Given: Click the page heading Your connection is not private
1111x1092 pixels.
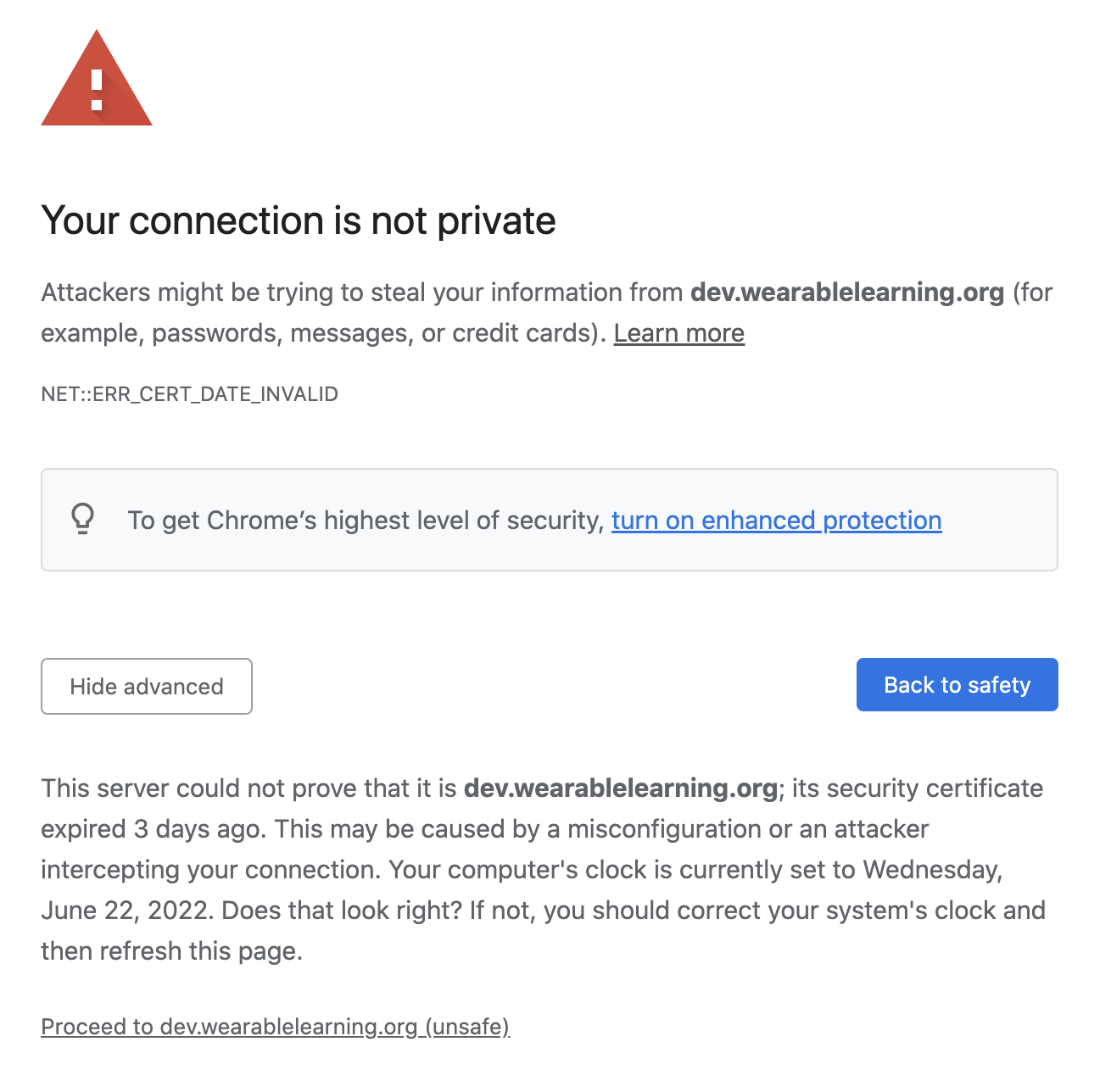Looking at the screenshot, I should 298,220.
